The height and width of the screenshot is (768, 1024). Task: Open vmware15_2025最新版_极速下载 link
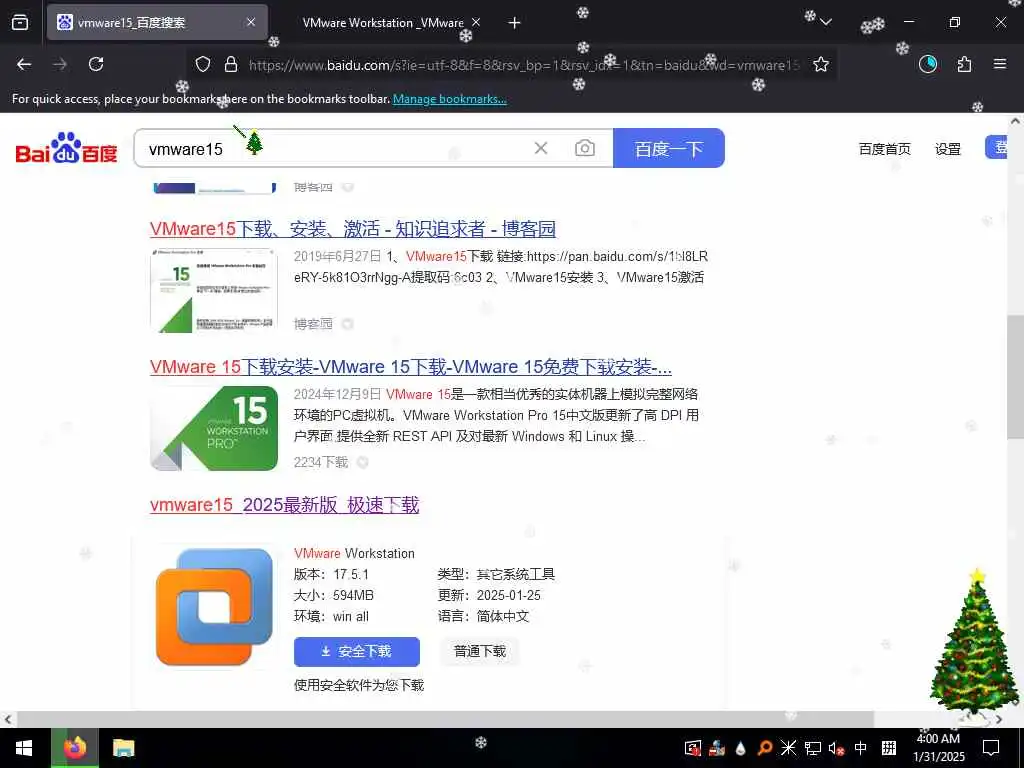click(x=284, y=505)
